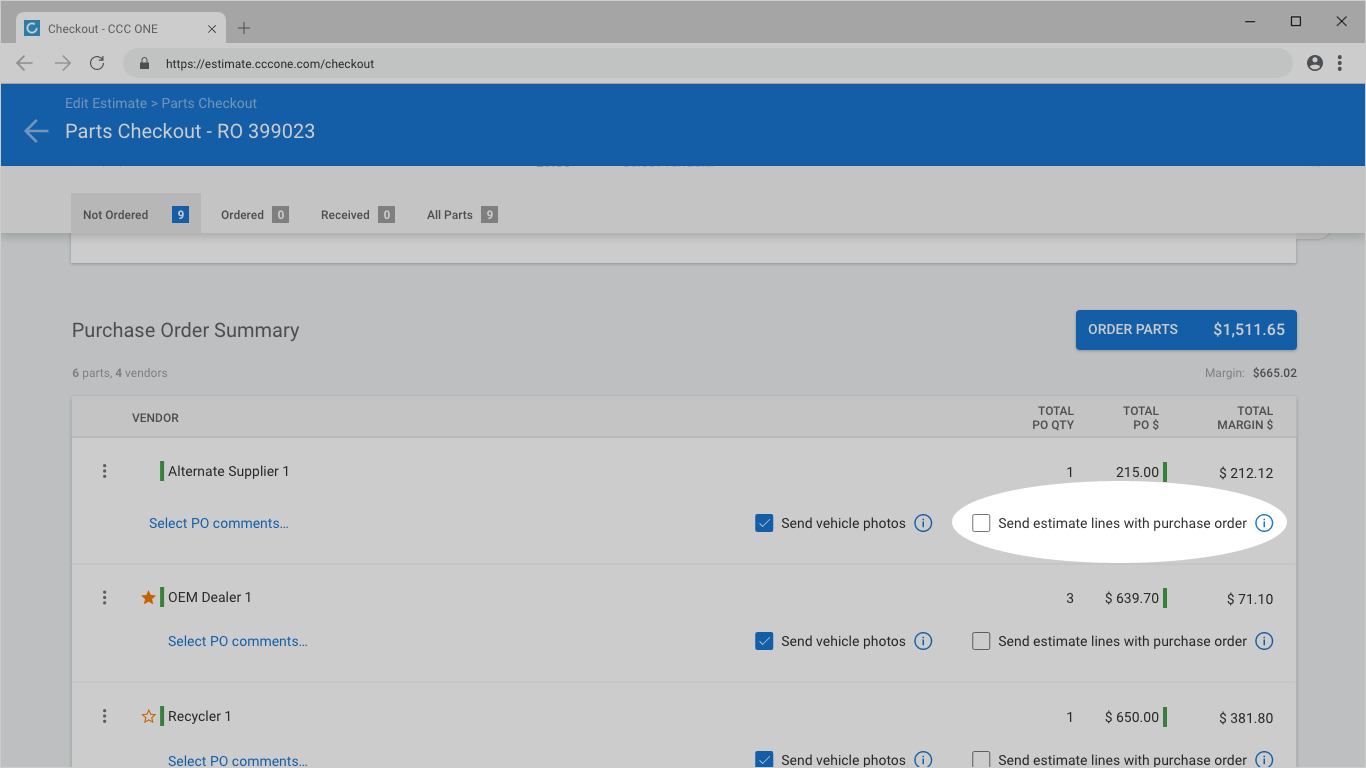Screen dimensions: 1366x768
Task: Click the browser reload icon
Action: 97,63
